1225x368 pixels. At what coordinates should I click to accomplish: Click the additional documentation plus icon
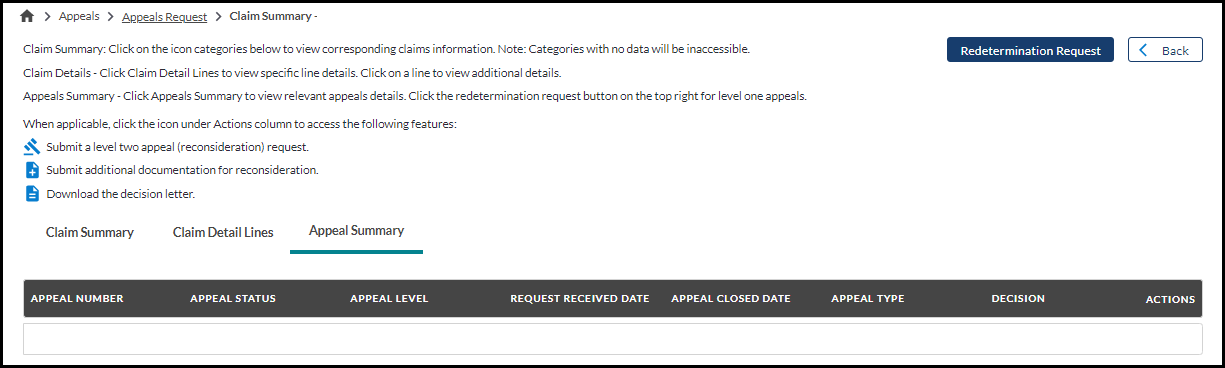click(x=32, y=170)
